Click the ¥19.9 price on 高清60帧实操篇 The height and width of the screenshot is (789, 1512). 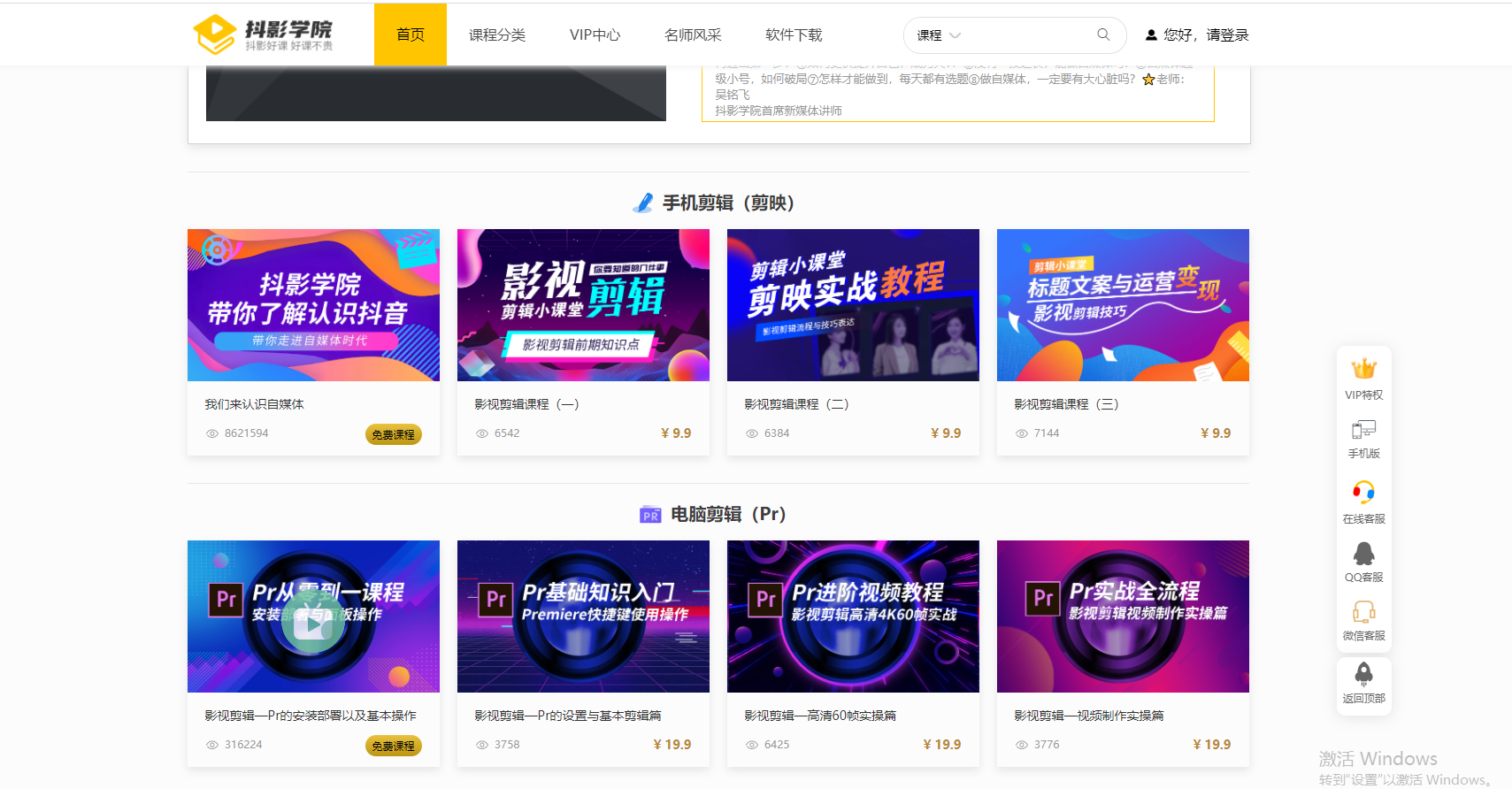(942, 745)
